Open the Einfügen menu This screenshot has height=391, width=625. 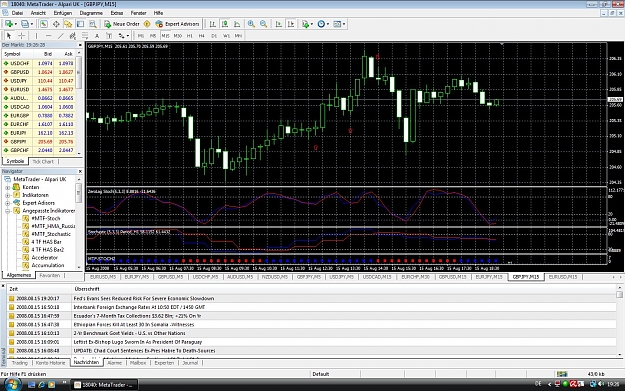pyautogui.click(x=63, y=13)
